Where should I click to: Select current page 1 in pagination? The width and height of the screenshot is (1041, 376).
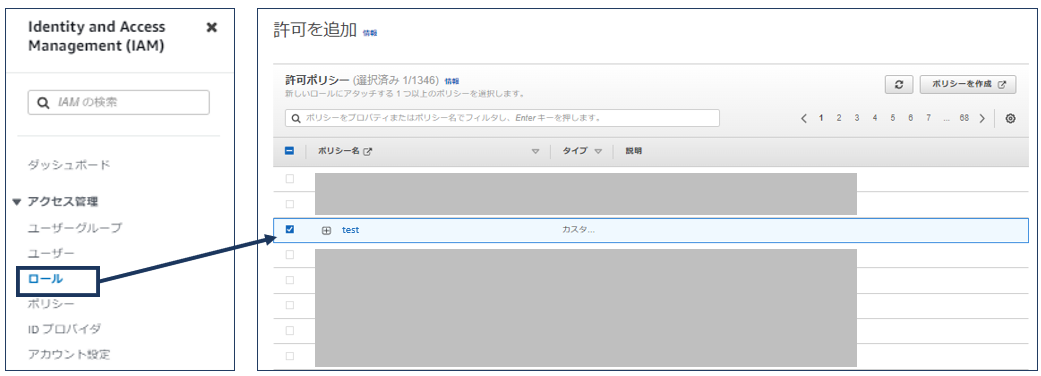(821, 118)
